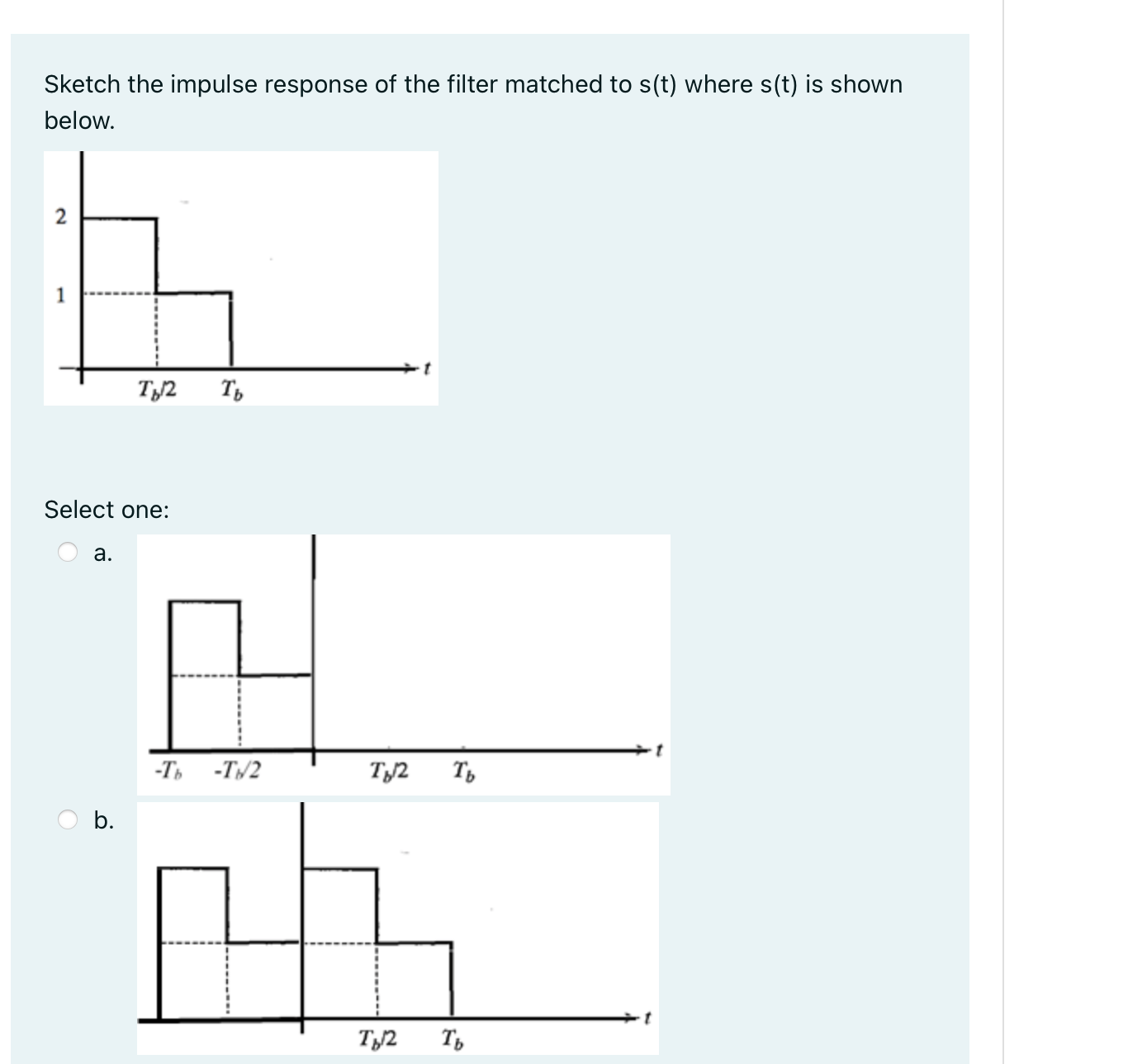
Task: Click the label 'b.' next to second option
Action: [104, 820]
